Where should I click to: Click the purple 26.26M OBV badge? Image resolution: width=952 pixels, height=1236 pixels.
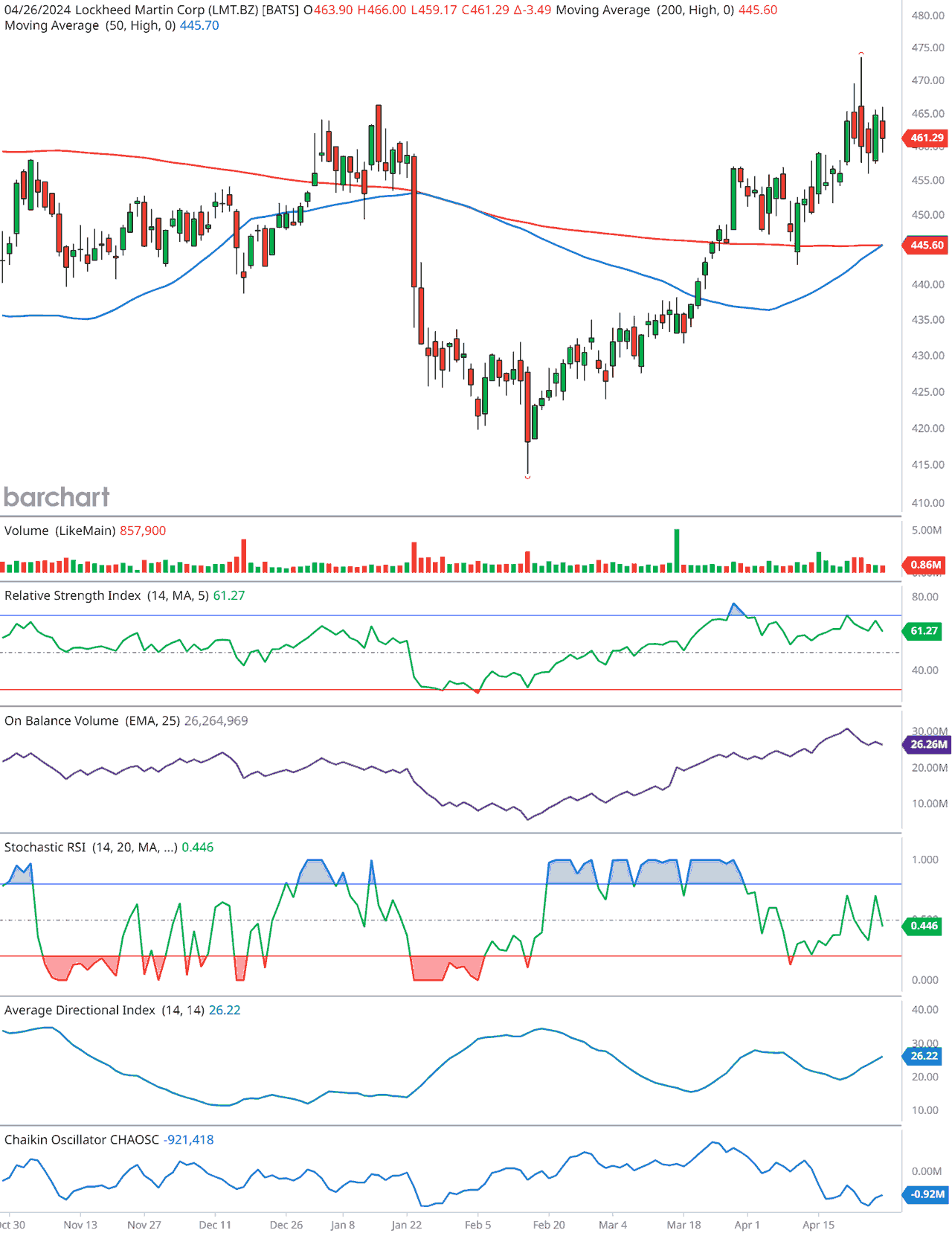pos(927,744)
